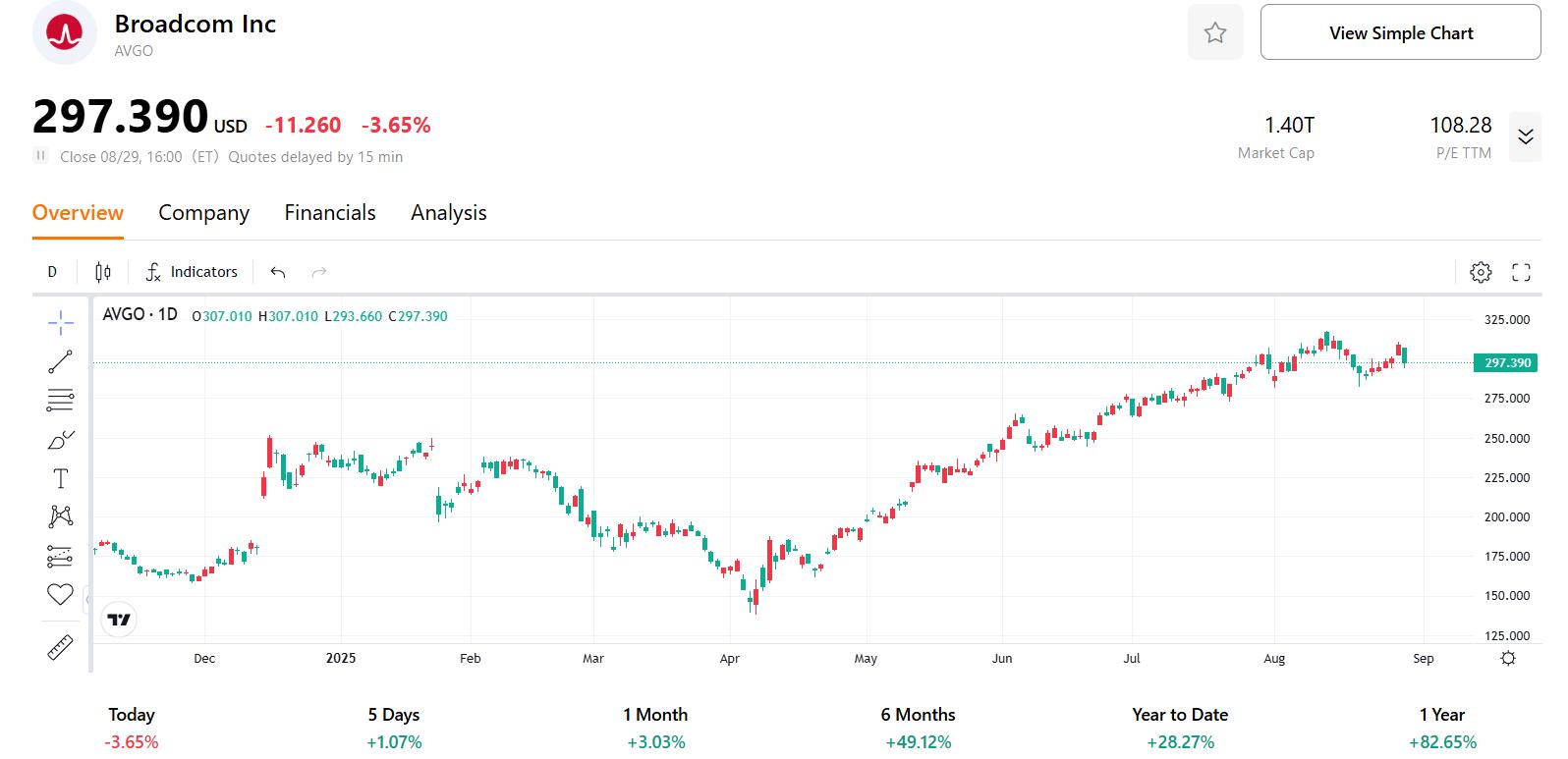
Task: Switch to the Financials tab
Action: pyautogui.click(x=329, y=212)
